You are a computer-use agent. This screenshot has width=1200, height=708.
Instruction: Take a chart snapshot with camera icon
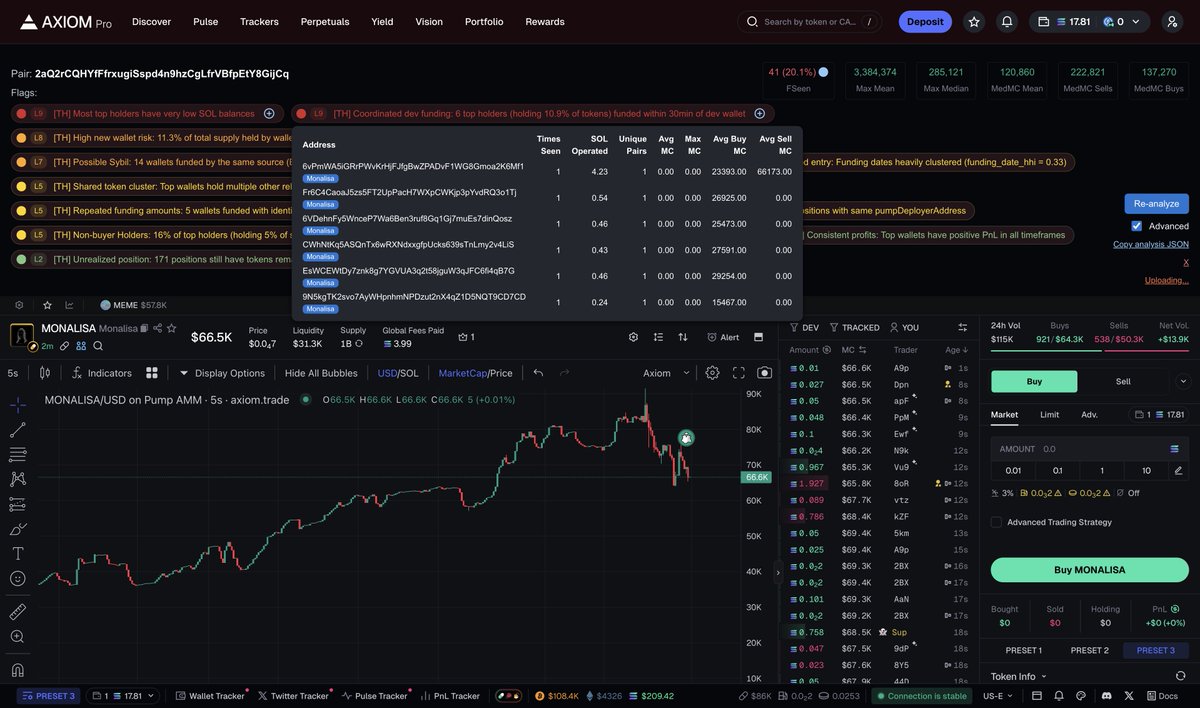pos(764,372)
